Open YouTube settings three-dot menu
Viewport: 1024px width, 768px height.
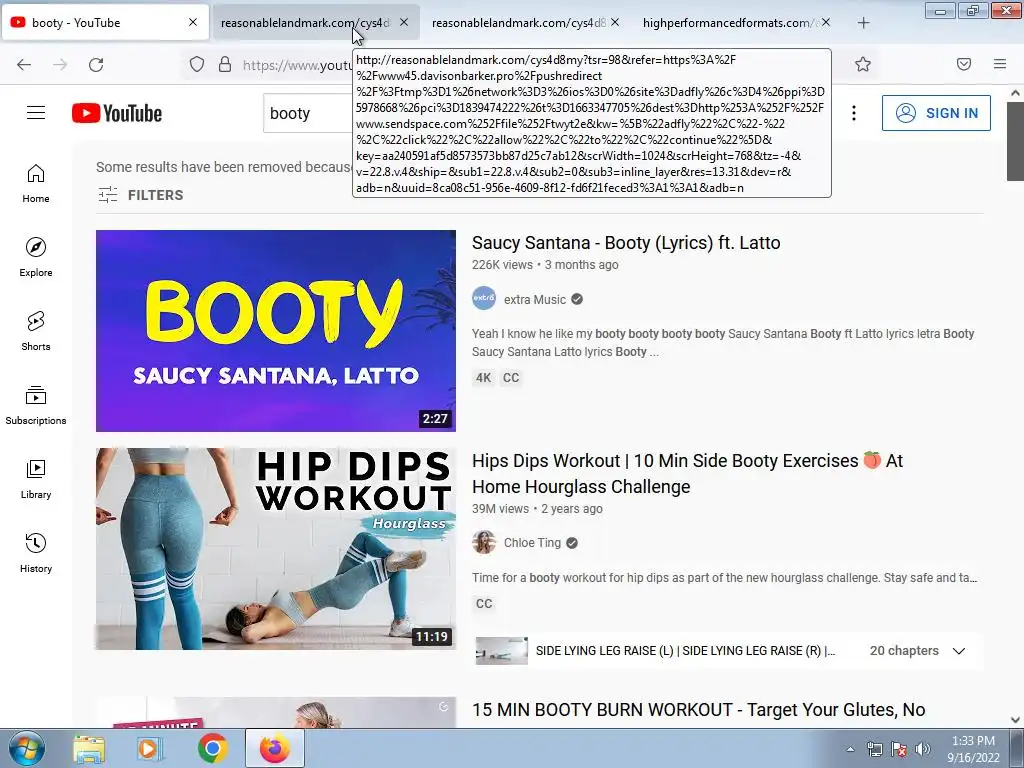pos(854,113)
